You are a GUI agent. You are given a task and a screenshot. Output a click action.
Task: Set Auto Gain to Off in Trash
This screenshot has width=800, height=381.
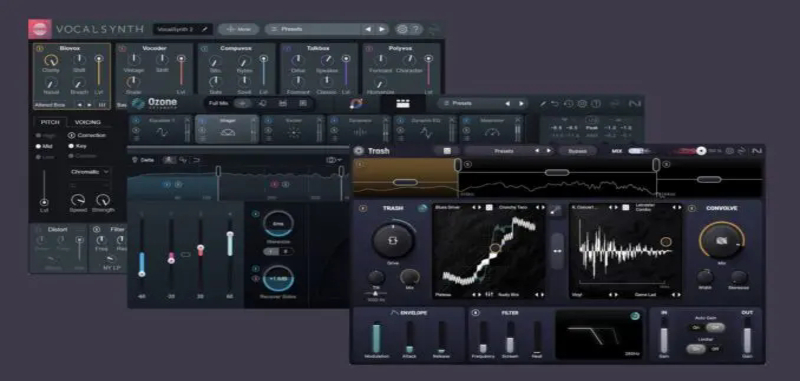(x=715, y=327)
